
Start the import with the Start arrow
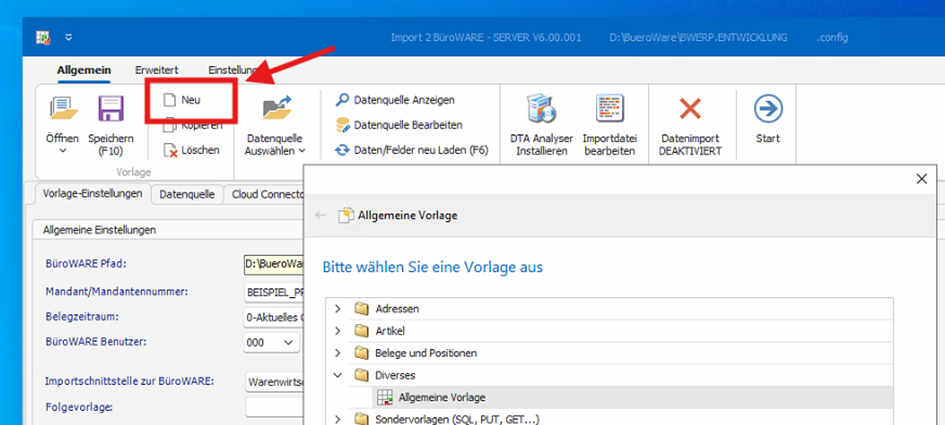pyautogui.click(x=768, y=109)
